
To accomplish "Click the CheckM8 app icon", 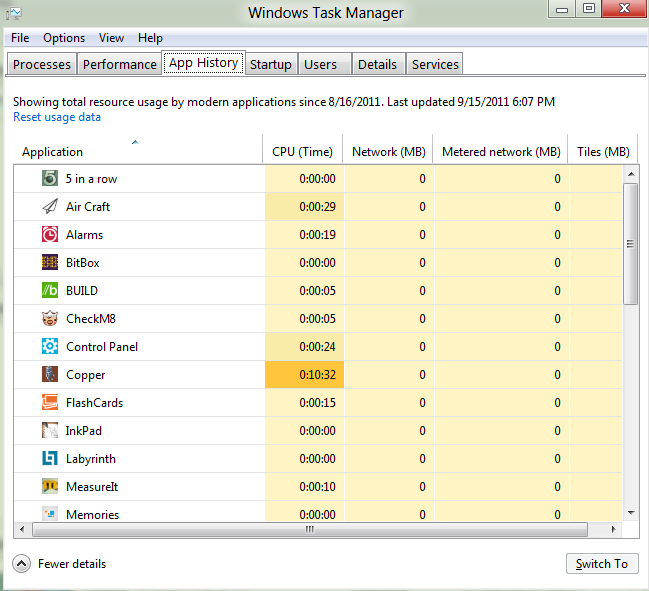I will tap(50, 319).
